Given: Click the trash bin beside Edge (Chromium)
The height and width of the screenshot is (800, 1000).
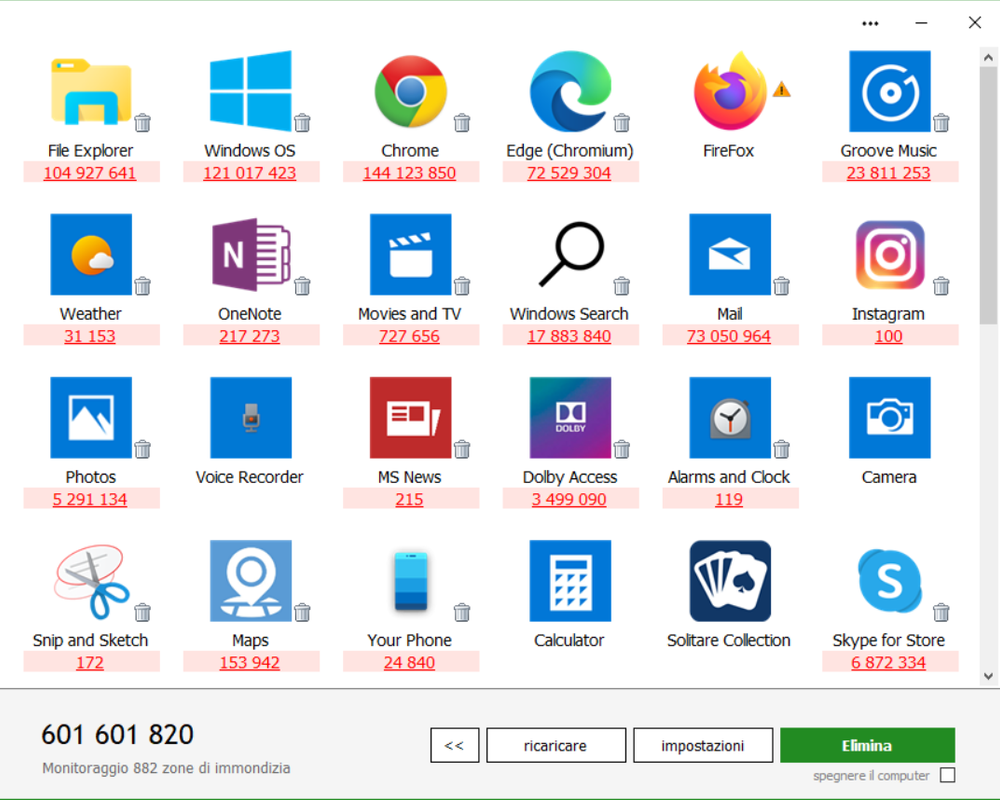Looking at the screenshot, I should click(622, 122).
